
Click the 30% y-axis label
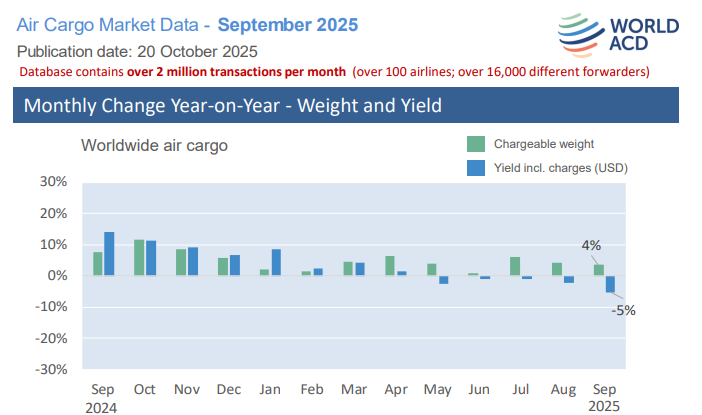pyautogui.click(x=53, y=182)
